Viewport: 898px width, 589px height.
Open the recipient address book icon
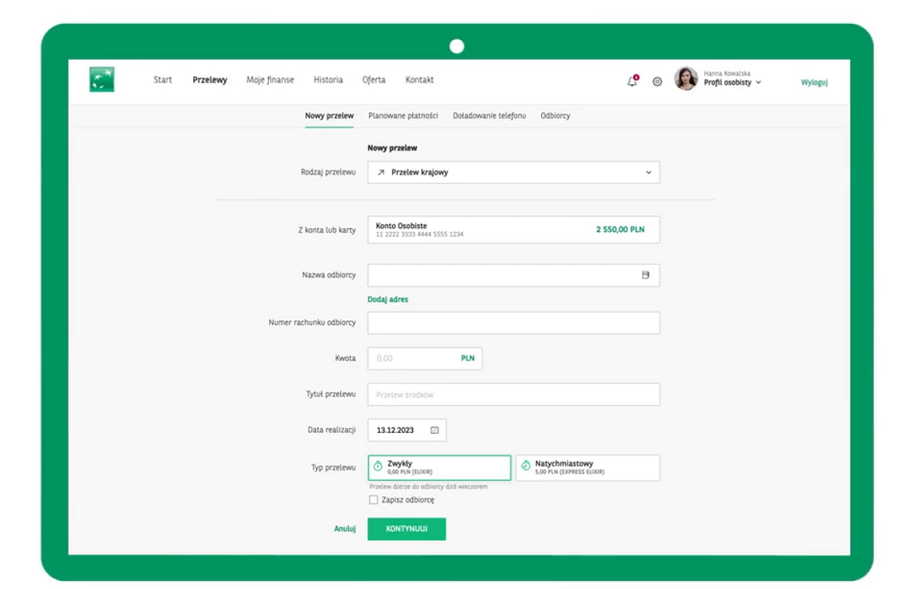[645, 275]
